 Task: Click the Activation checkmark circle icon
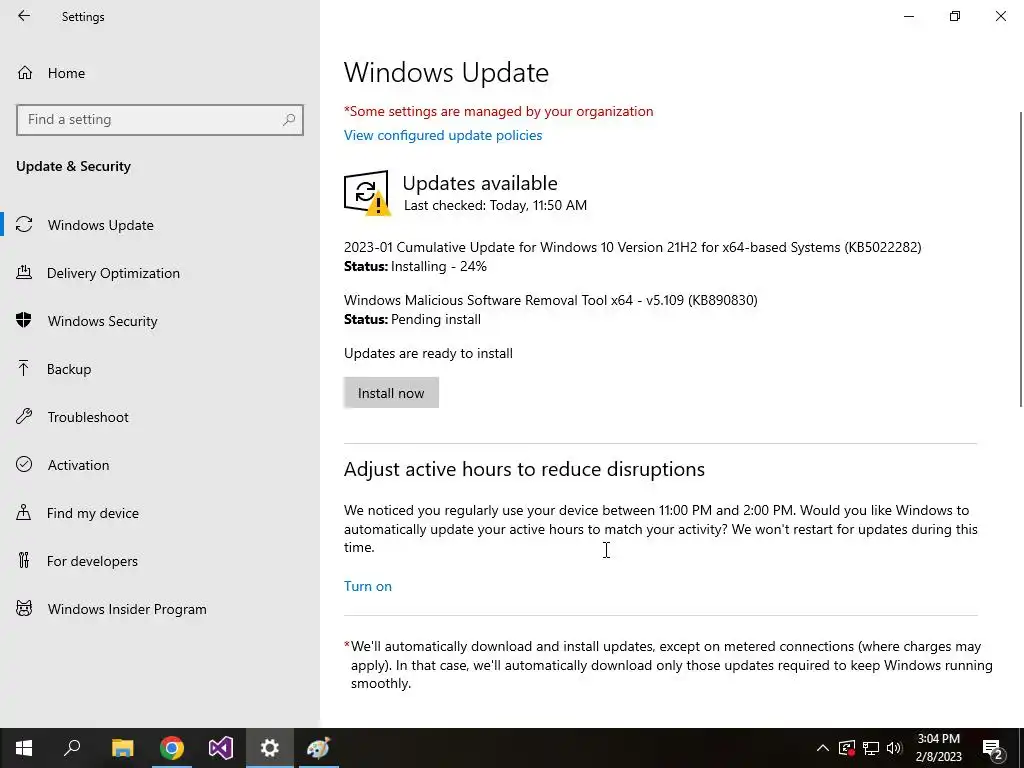pyautogui.click(x=24, y=464)
